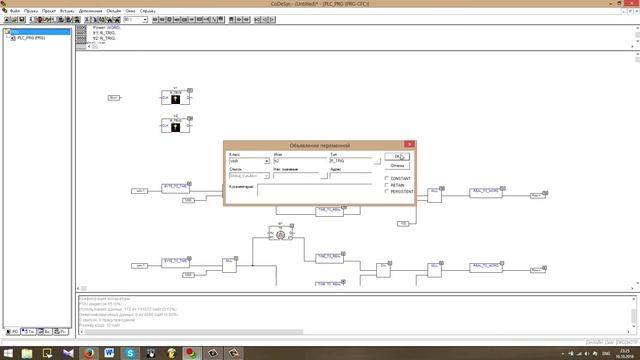The image size is (640, 360).
Task: Select the v1 R_TRIG block on the canvas
Action: click(x=176, y=97)
